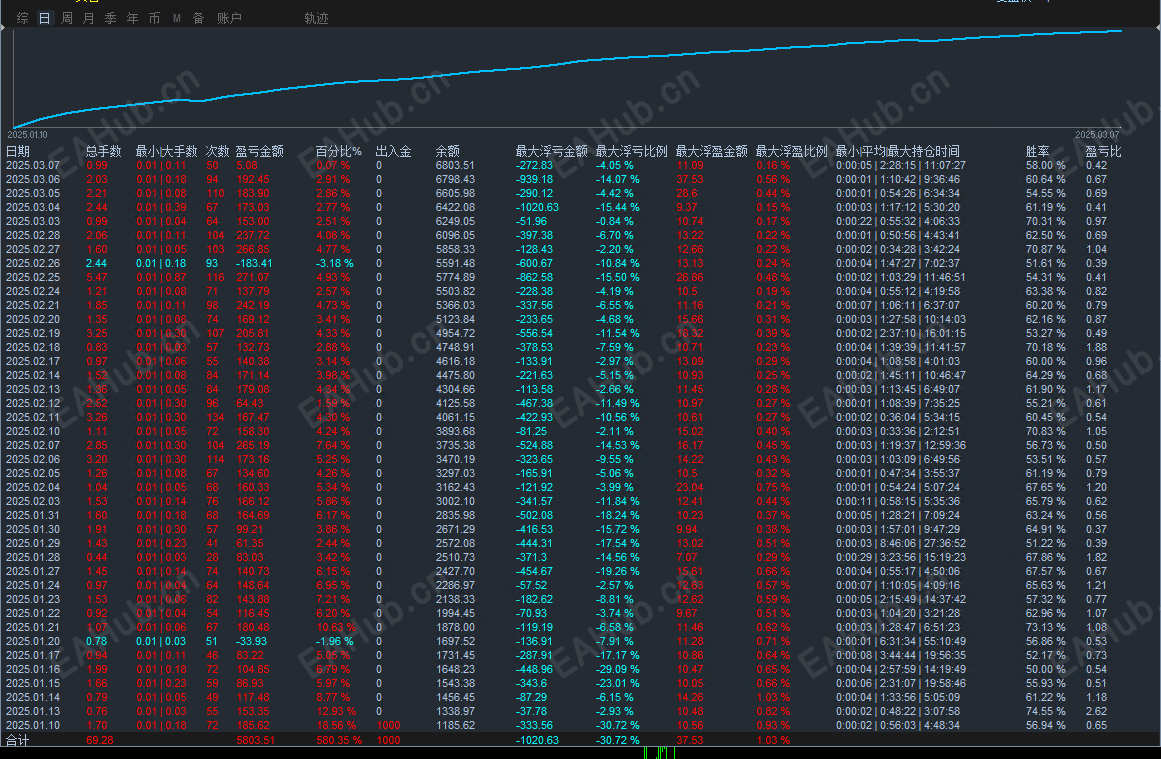Click the -939.18 floating loss cell

coord(535,179)
